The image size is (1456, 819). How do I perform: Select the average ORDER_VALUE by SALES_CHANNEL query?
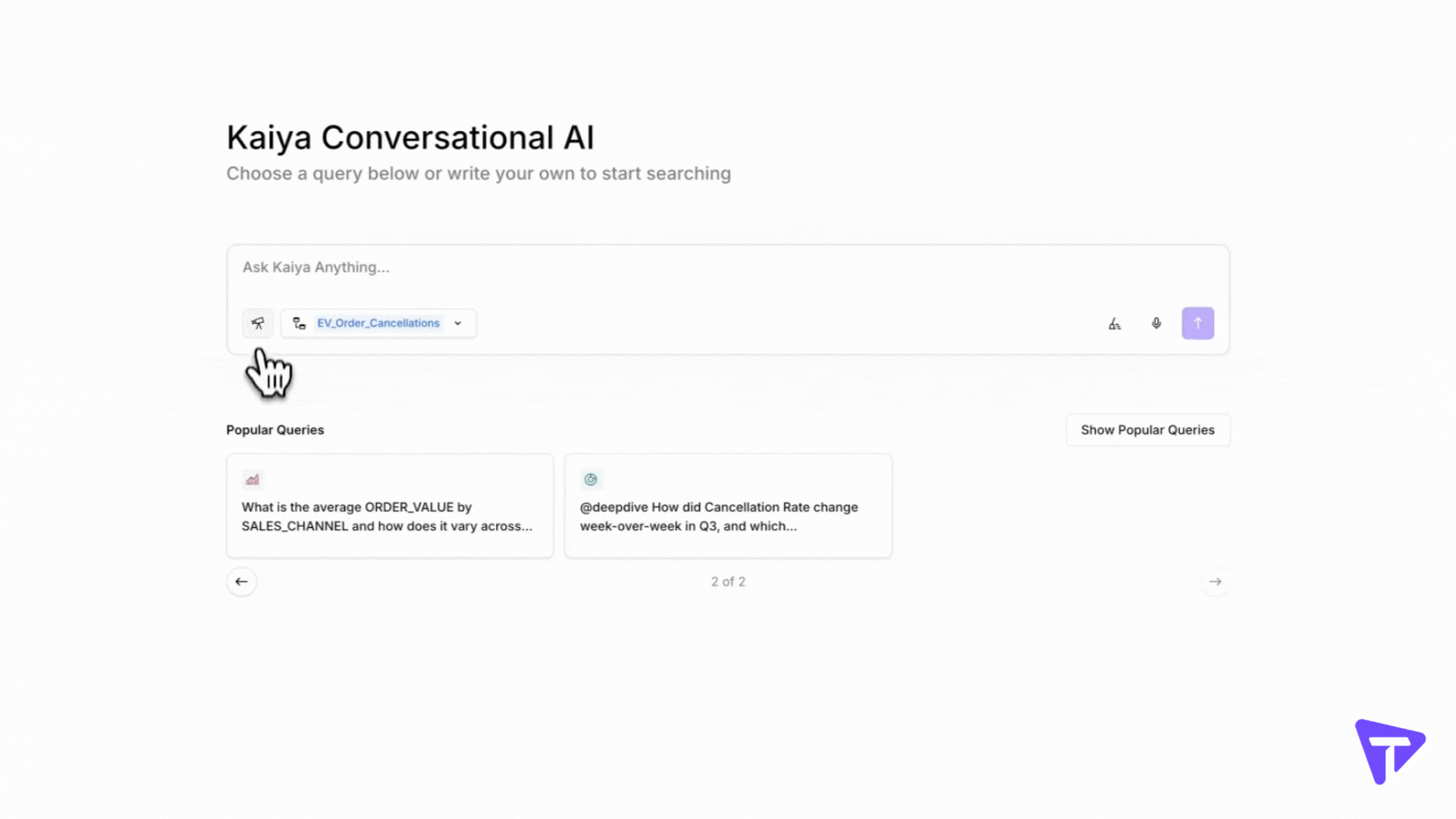pyautogui.click(x=389, y=516)
